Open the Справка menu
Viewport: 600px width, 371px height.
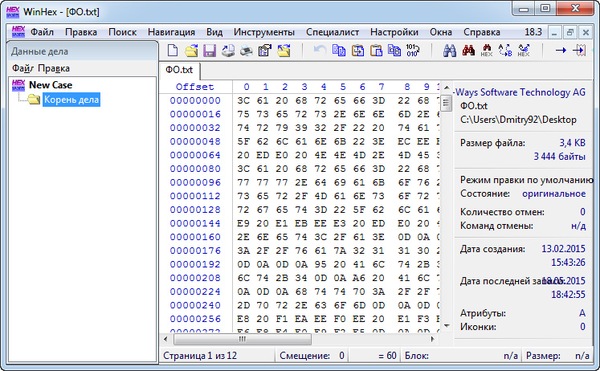click(482, 32)
